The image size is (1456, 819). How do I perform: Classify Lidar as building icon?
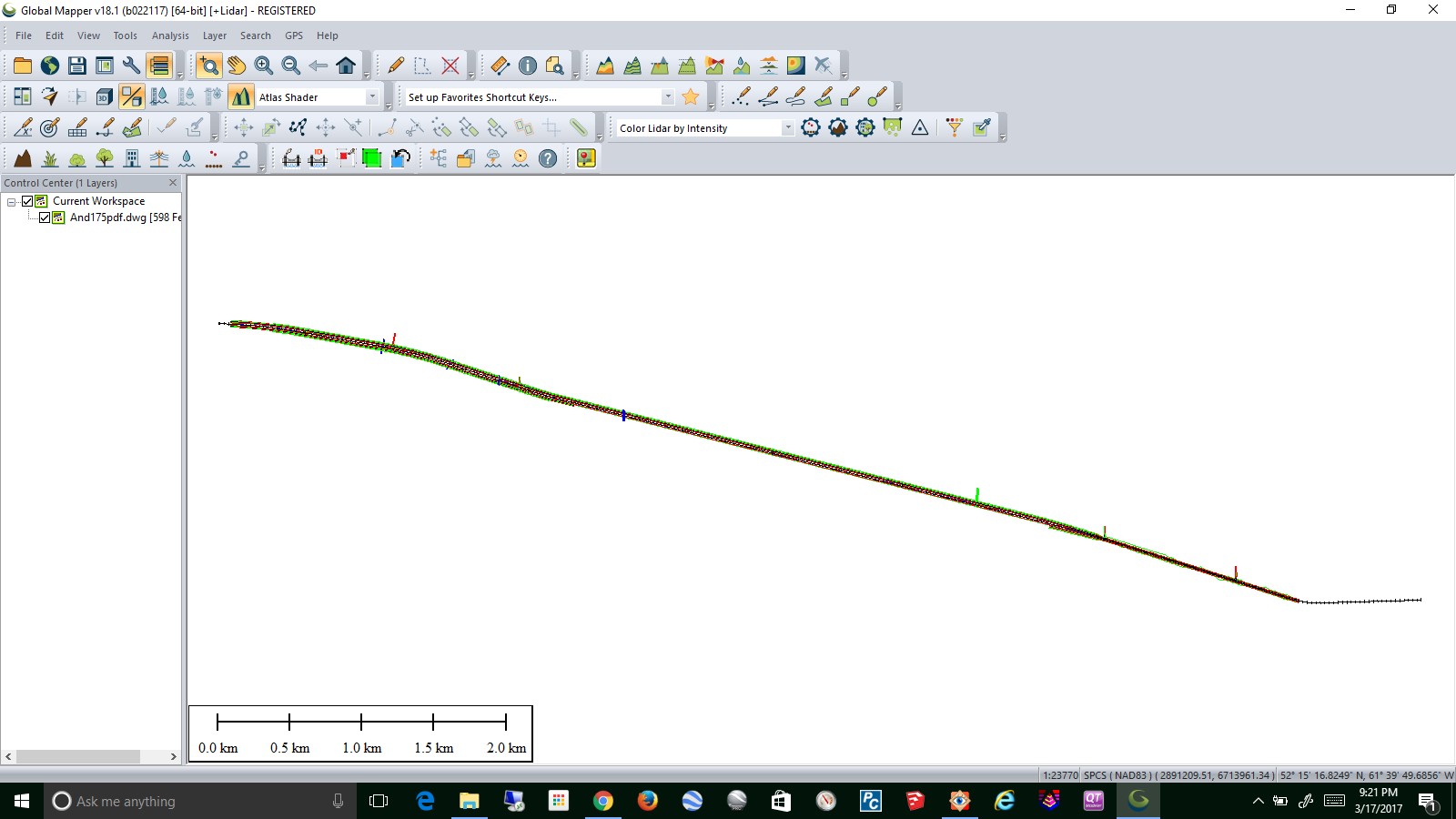click(x=132, y=158)
